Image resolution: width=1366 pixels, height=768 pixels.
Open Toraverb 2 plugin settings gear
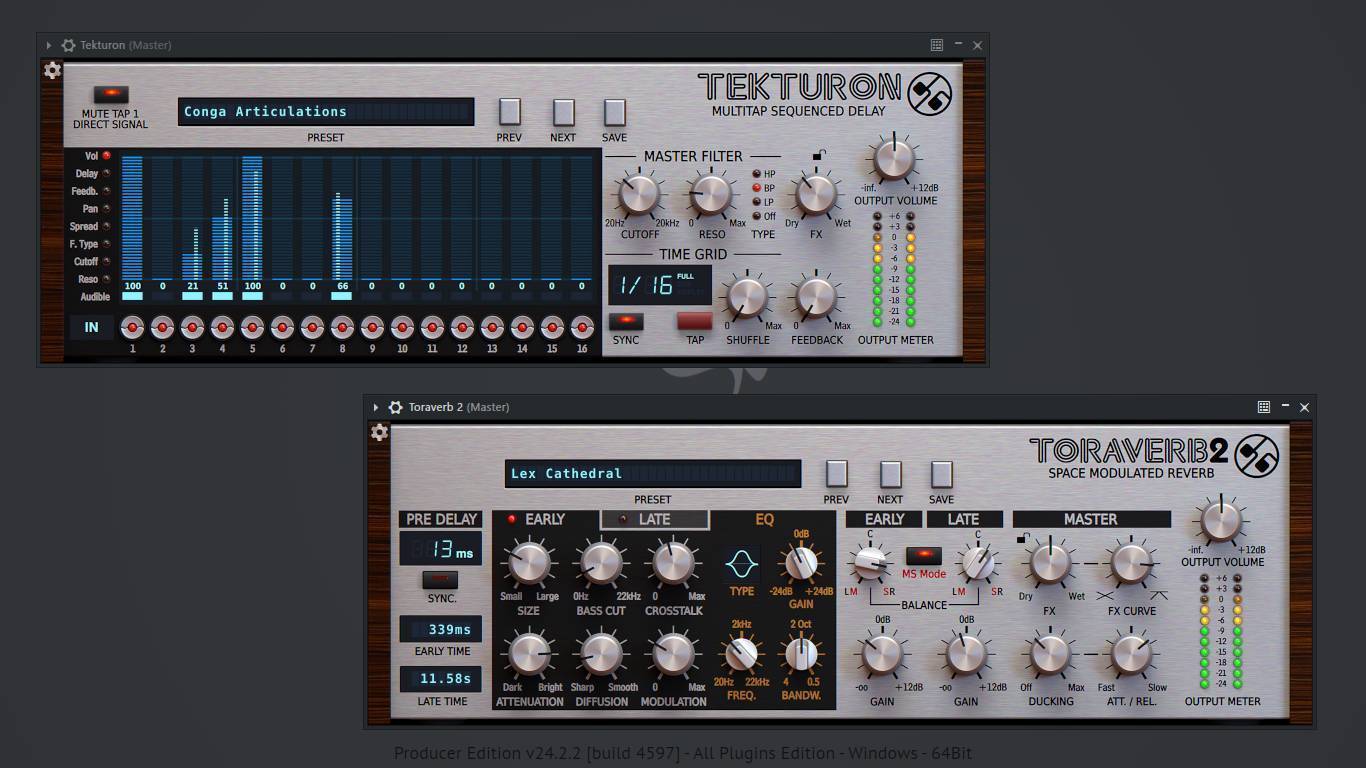[x=379, y=432]
